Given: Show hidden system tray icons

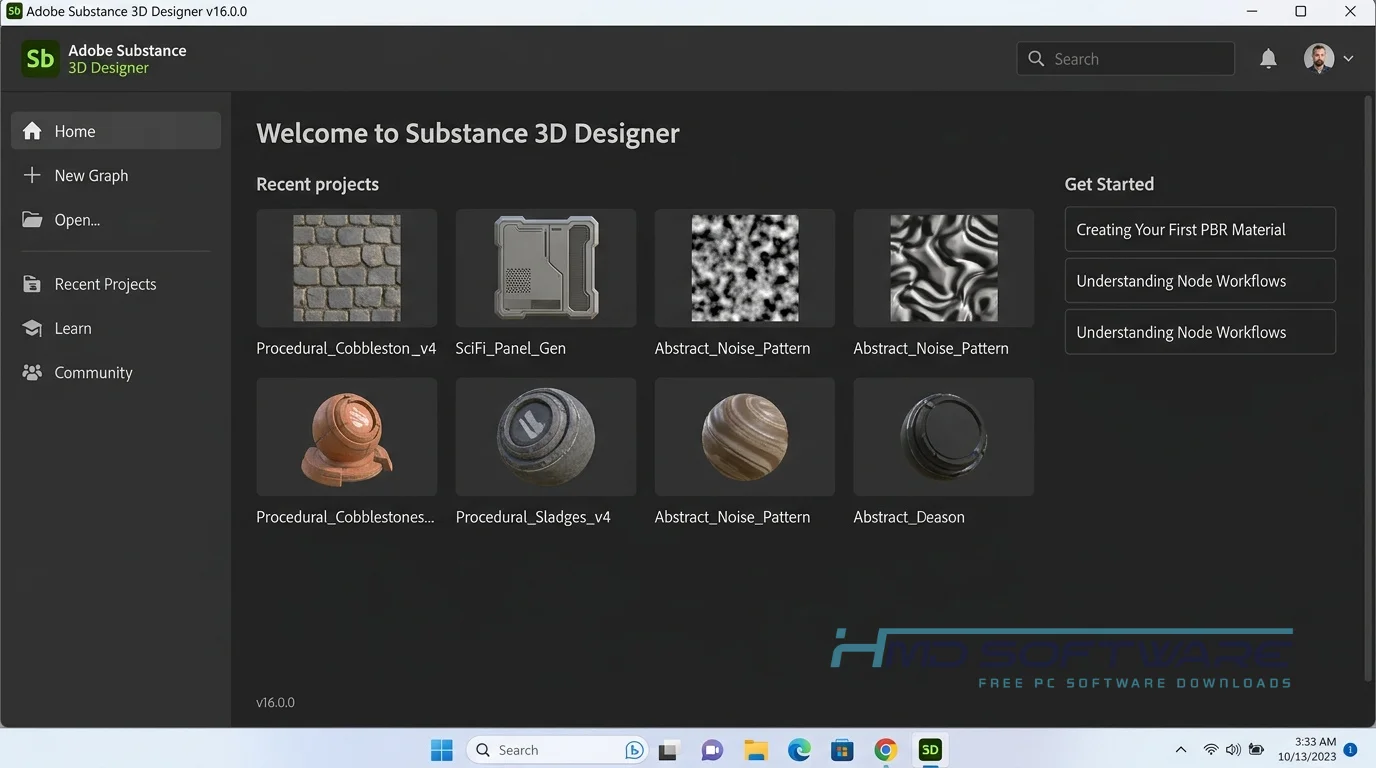Looking at the screenshot, I should [x=1181, y=750].
